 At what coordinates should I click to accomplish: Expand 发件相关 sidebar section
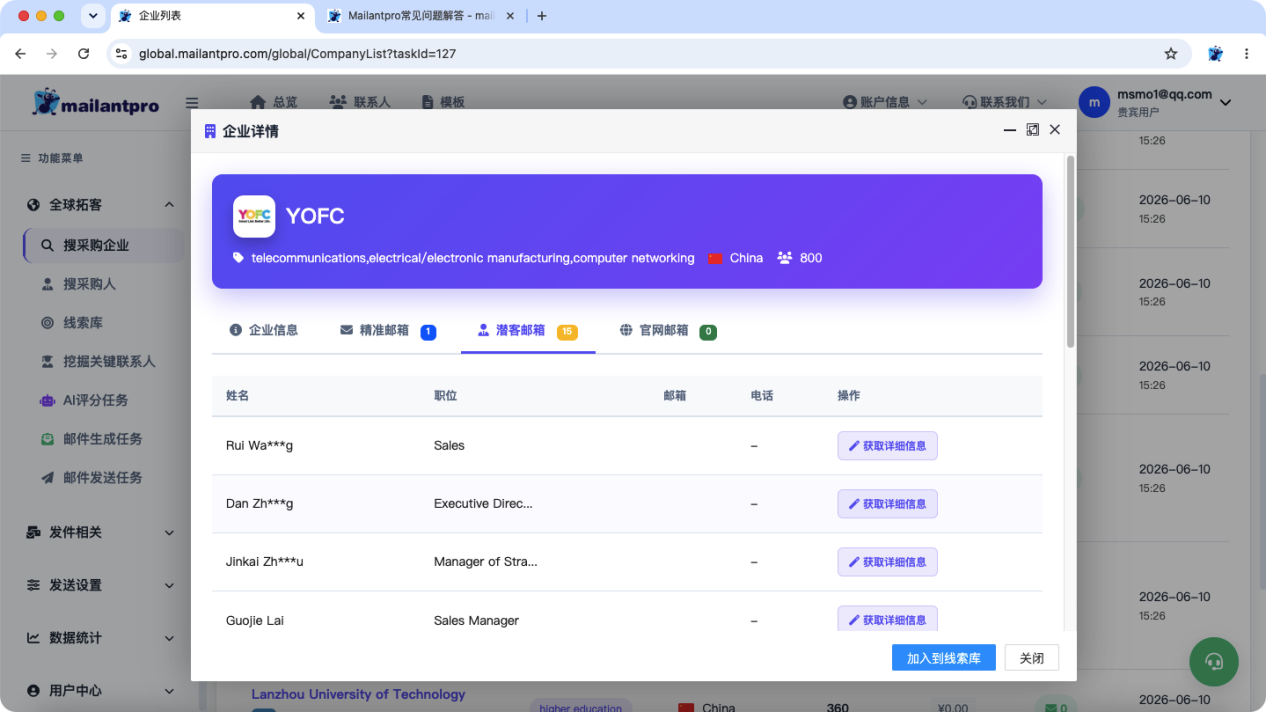click(x=100, y=533)
